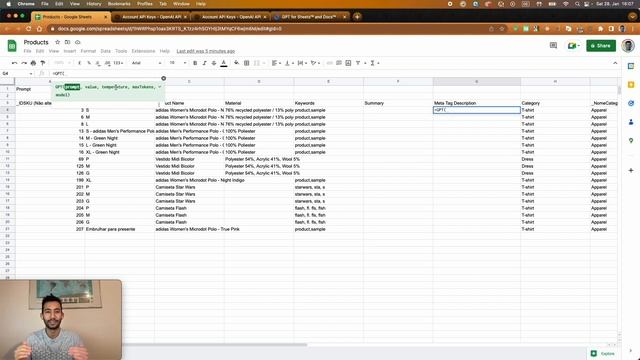Switch to GPT for Sheets and Docs tab
The image size is (640, 360).
tap(309, 17)
